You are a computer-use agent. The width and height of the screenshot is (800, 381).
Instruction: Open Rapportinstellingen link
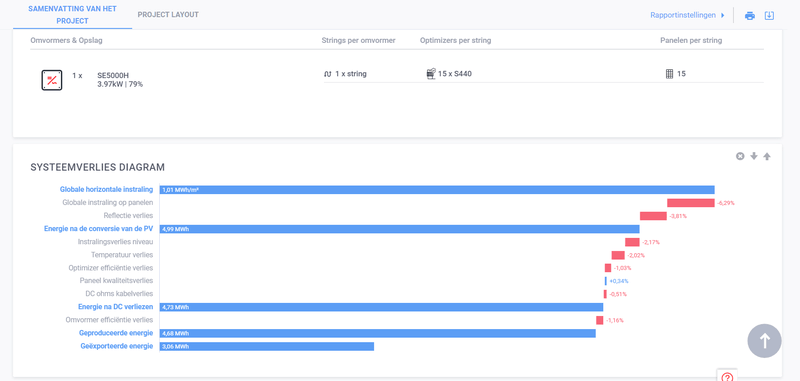pos(683,15)
